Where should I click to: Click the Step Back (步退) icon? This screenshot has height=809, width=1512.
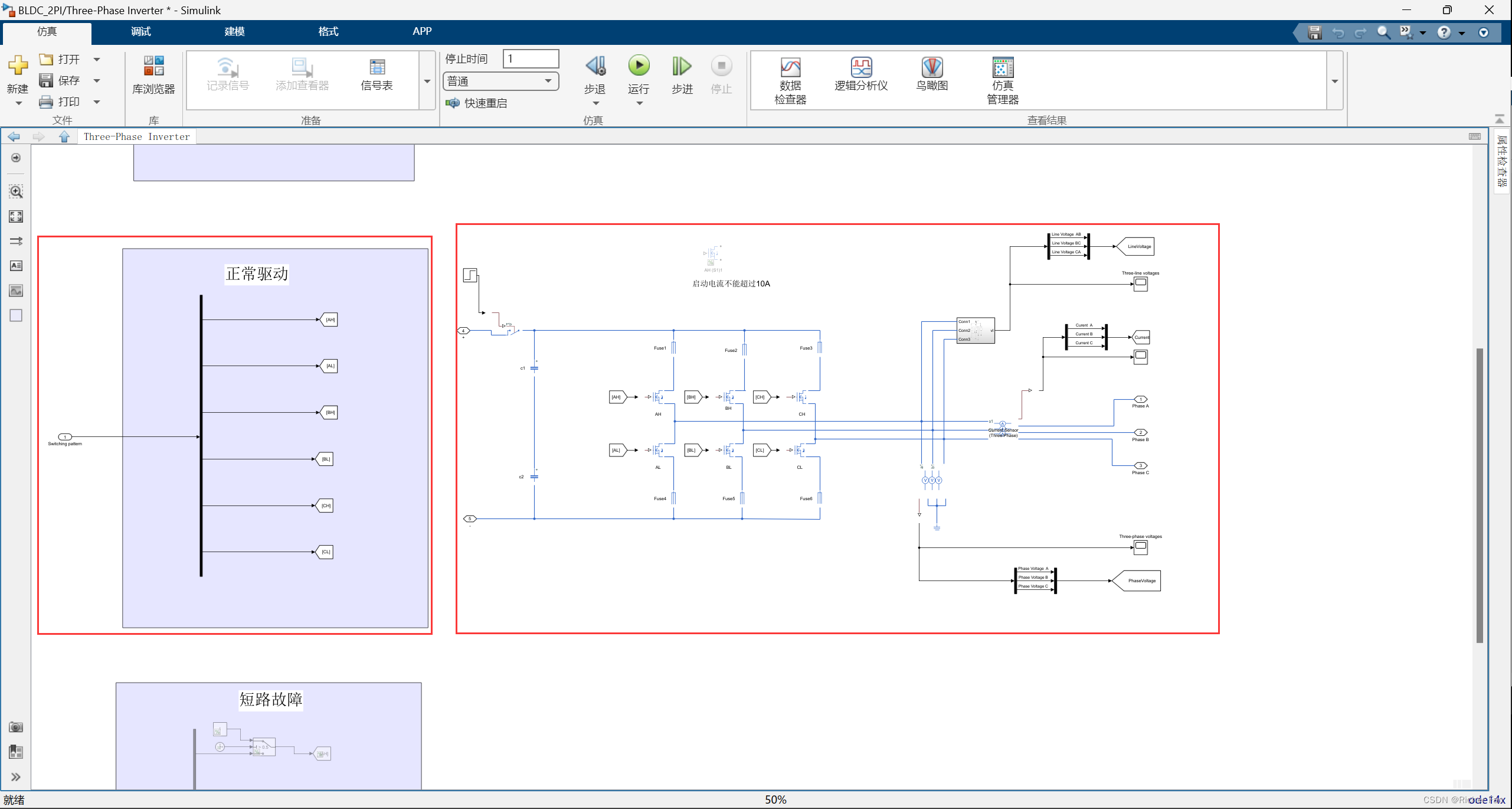(595, 66)
